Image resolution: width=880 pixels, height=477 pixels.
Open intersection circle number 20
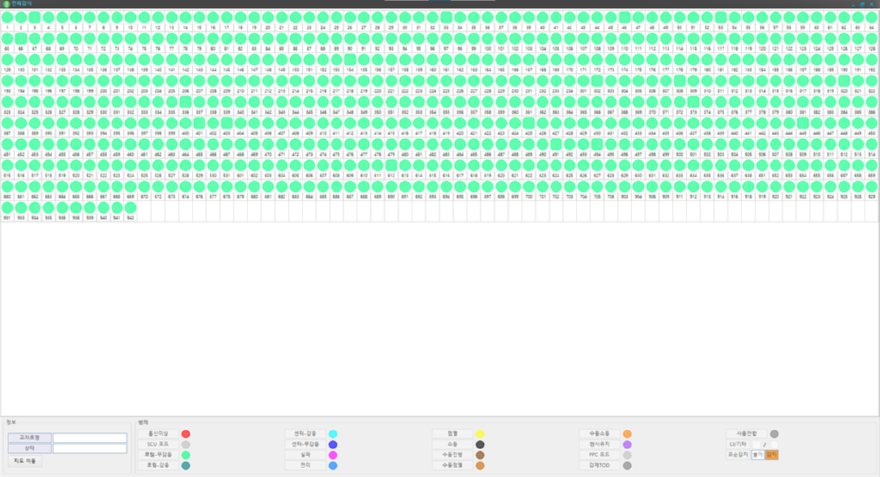tap(268, 17)
